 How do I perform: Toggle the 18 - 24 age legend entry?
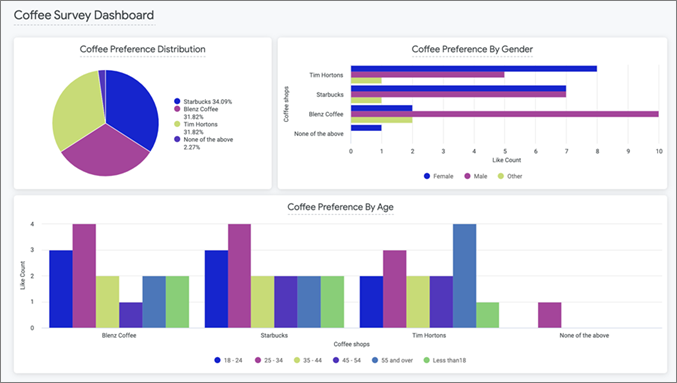pyautogui.click(x=228, y=360)
